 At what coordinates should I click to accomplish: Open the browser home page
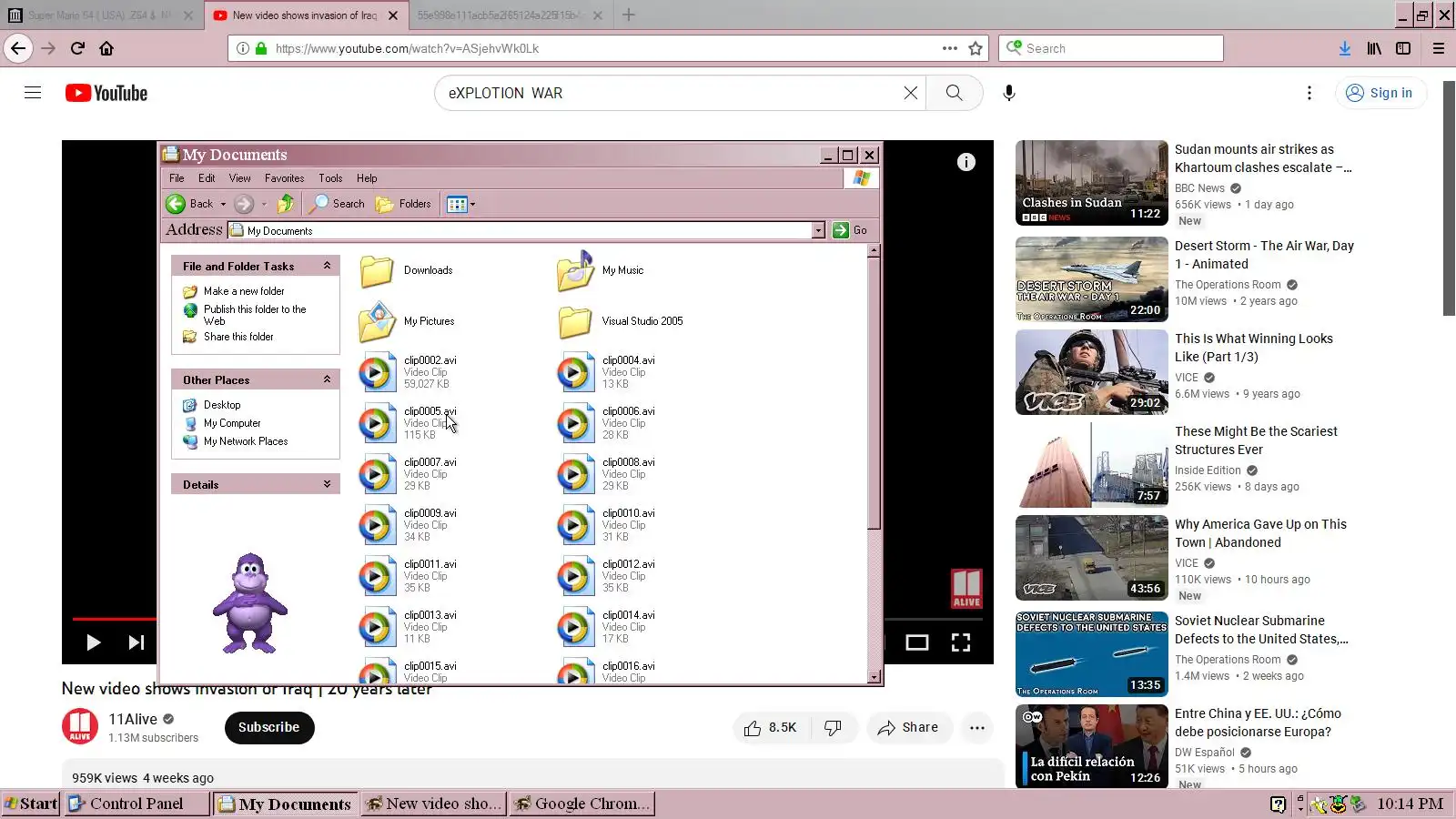point(106,48)
